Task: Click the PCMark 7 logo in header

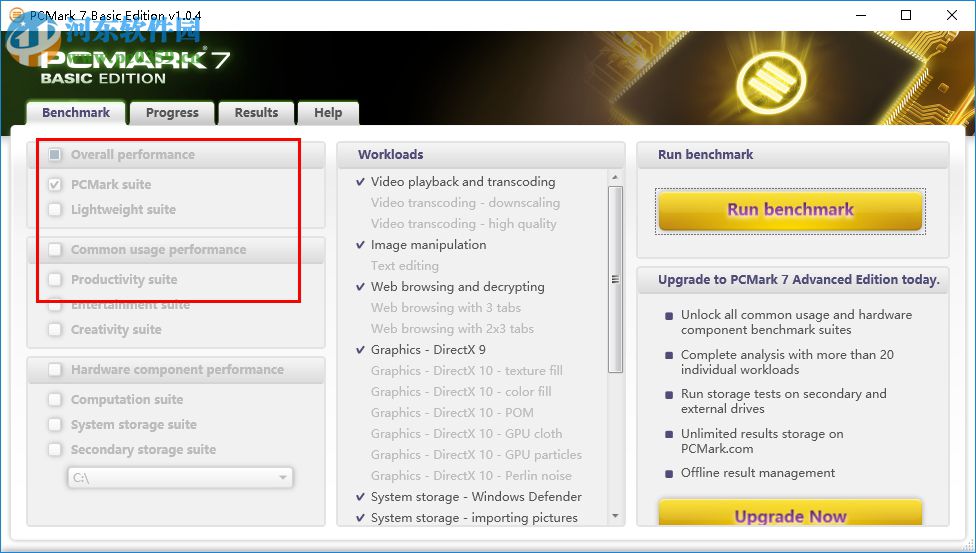Action: 134,65
